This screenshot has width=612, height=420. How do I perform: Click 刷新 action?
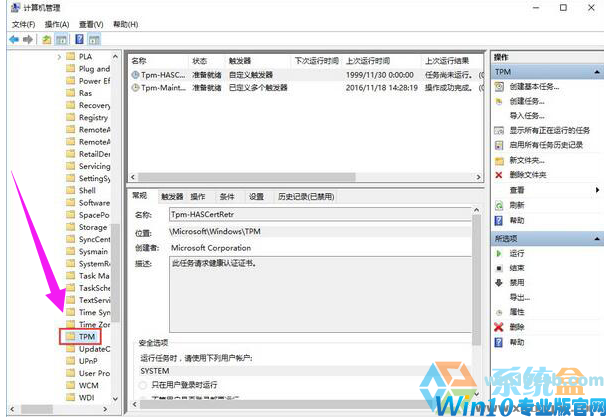517,205
